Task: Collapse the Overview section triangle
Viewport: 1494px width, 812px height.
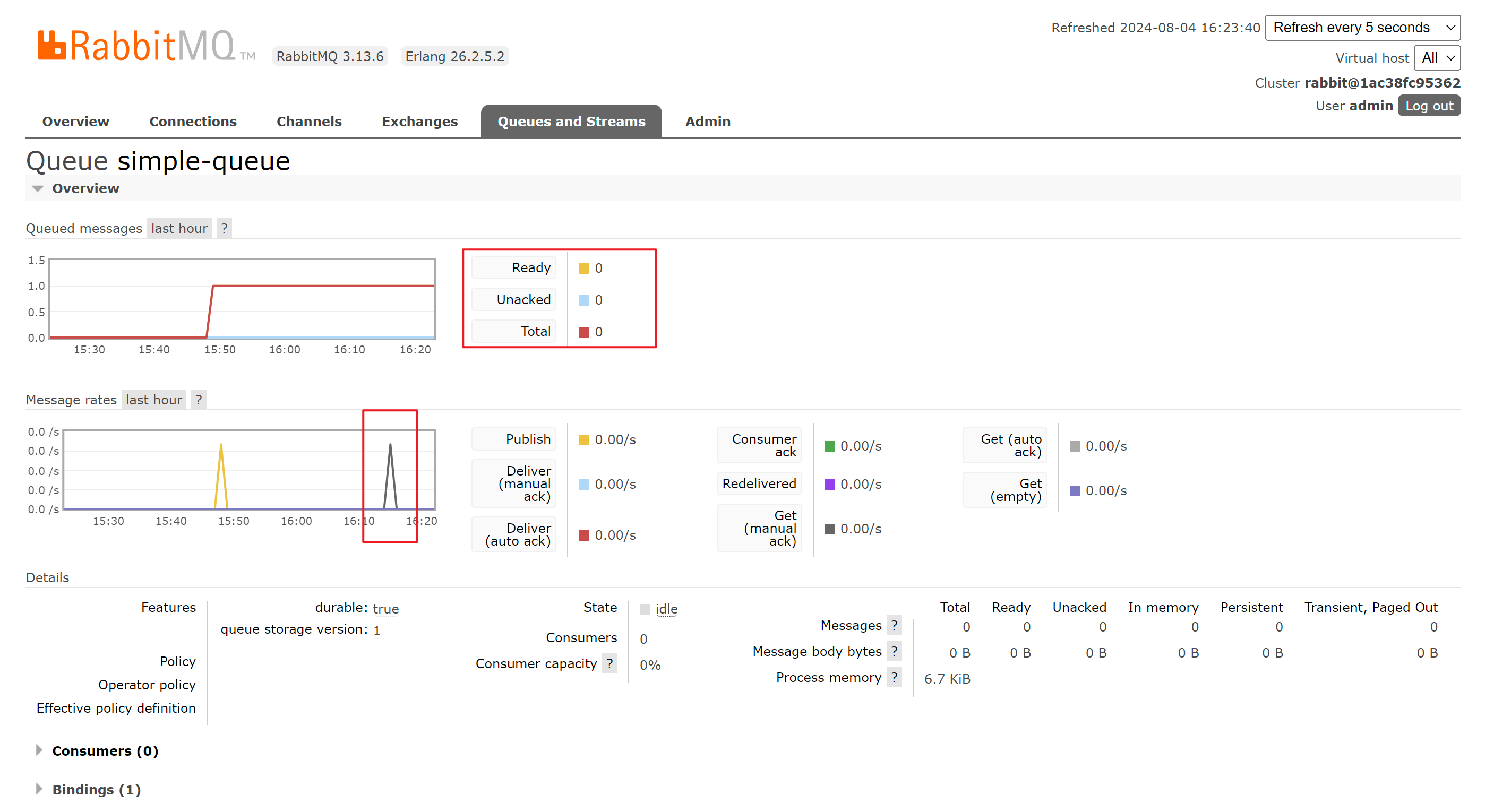Action: click(38, 189)
